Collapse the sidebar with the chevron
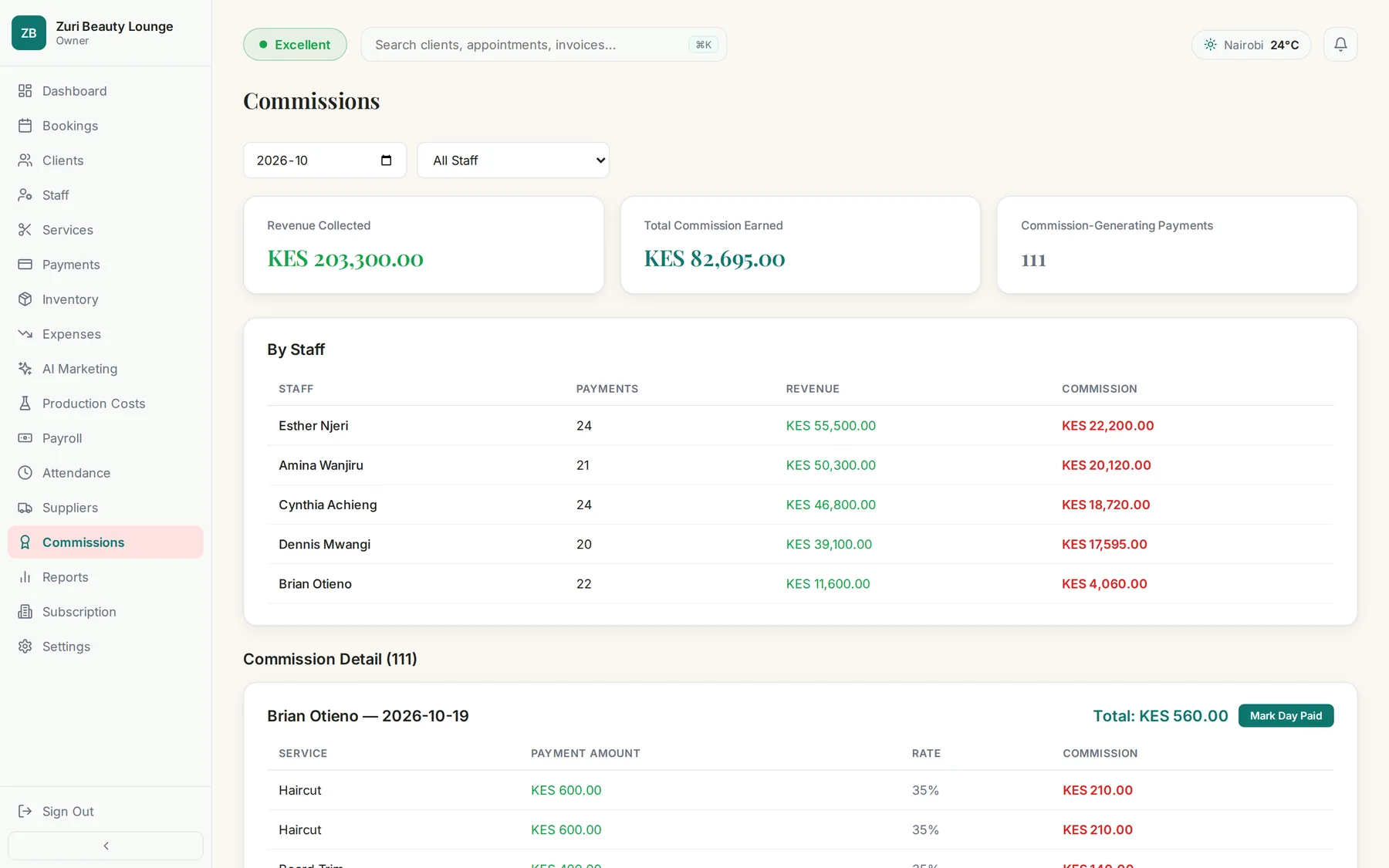 (x=106, y=846)
